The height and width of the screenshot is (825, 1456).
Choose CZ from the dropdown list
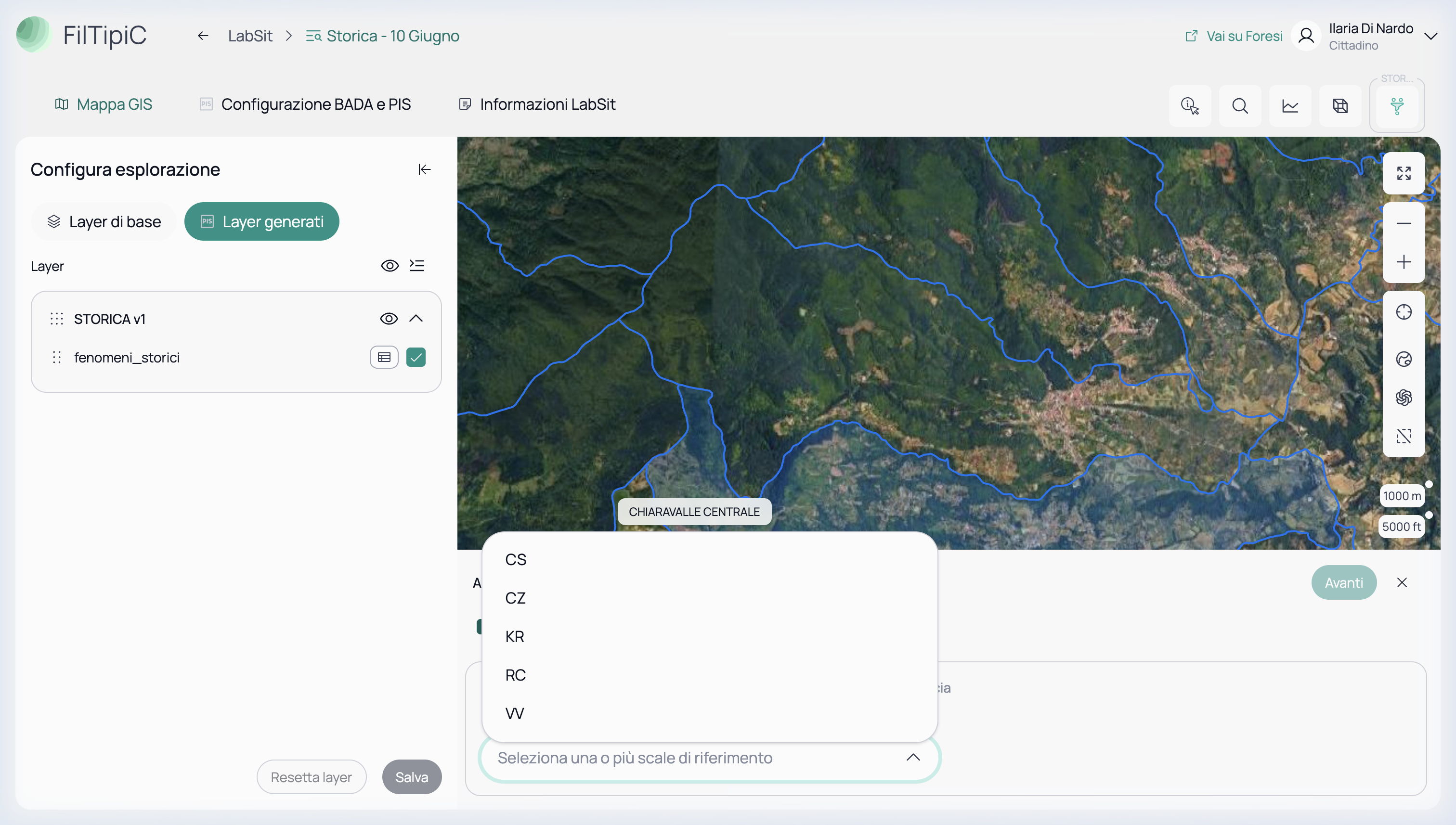tap(710, 598)
